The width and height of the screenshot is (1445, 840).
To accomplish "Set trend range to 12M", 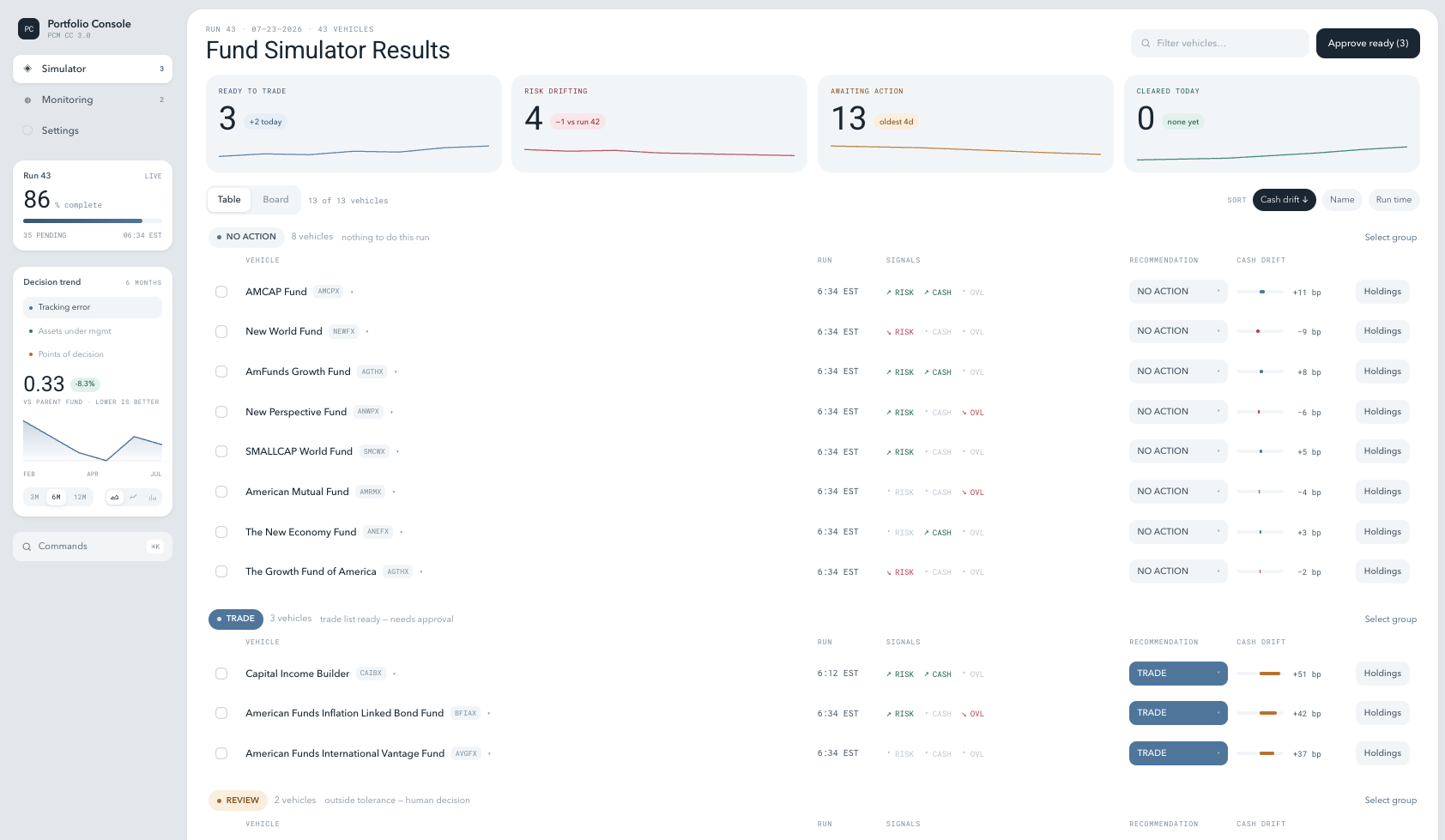I will click(x=80, y=498).
